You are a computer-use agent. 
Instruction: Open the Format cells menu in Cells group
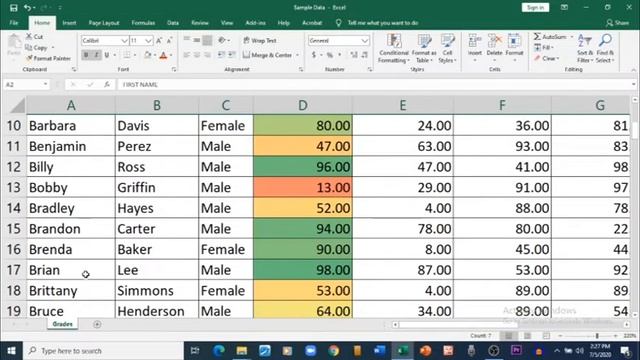click(x=514, y=48)
